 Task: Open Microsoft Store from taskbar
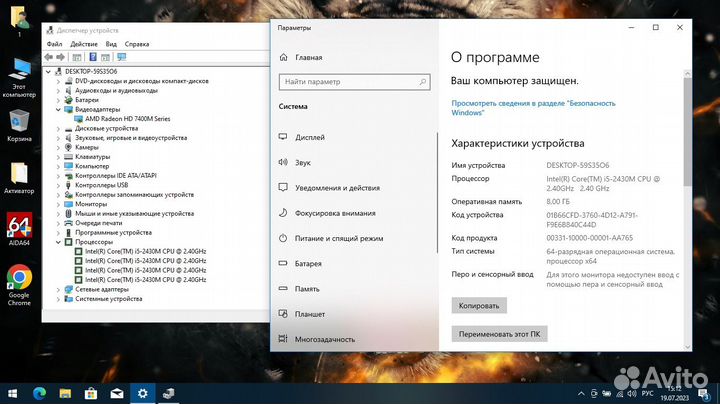pyautogui.click(x=91, y=393)
